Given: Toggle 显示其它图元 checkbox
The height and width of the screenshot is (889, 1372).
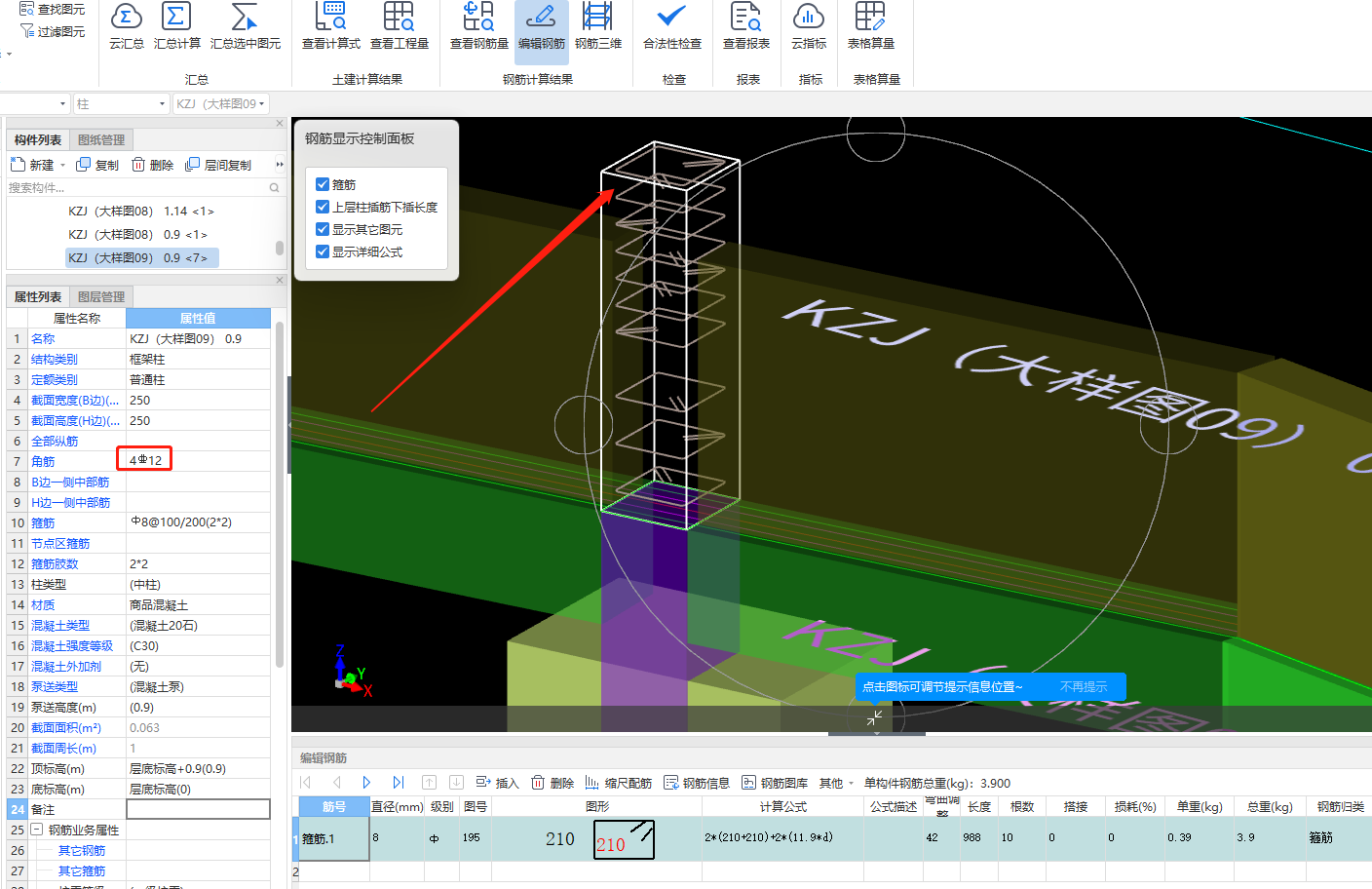Looking at the screenshot, I should click(x=323, y=229).
